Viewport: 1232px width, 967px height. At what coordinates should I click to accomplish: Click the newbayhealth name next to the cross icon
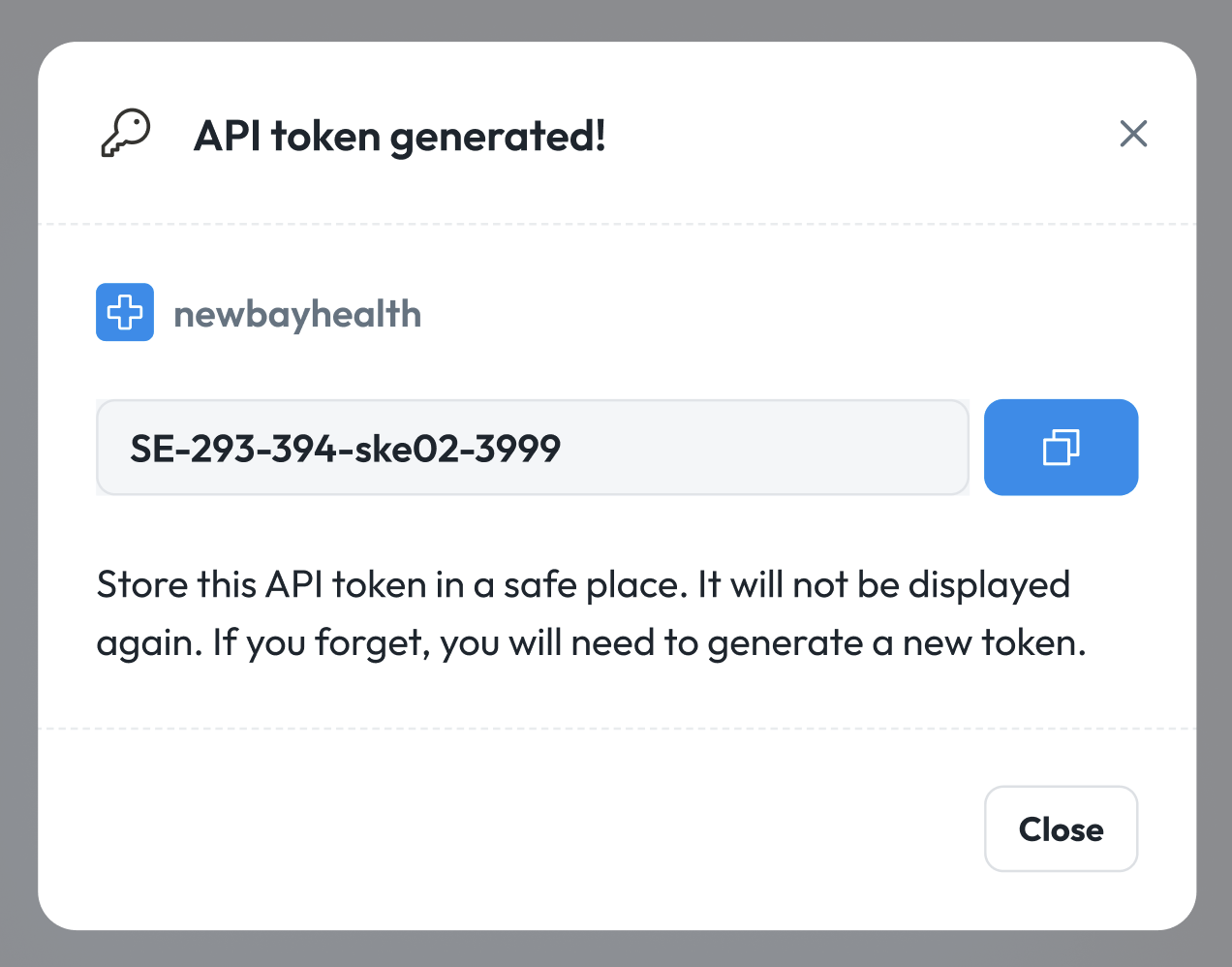pos(297,312)
